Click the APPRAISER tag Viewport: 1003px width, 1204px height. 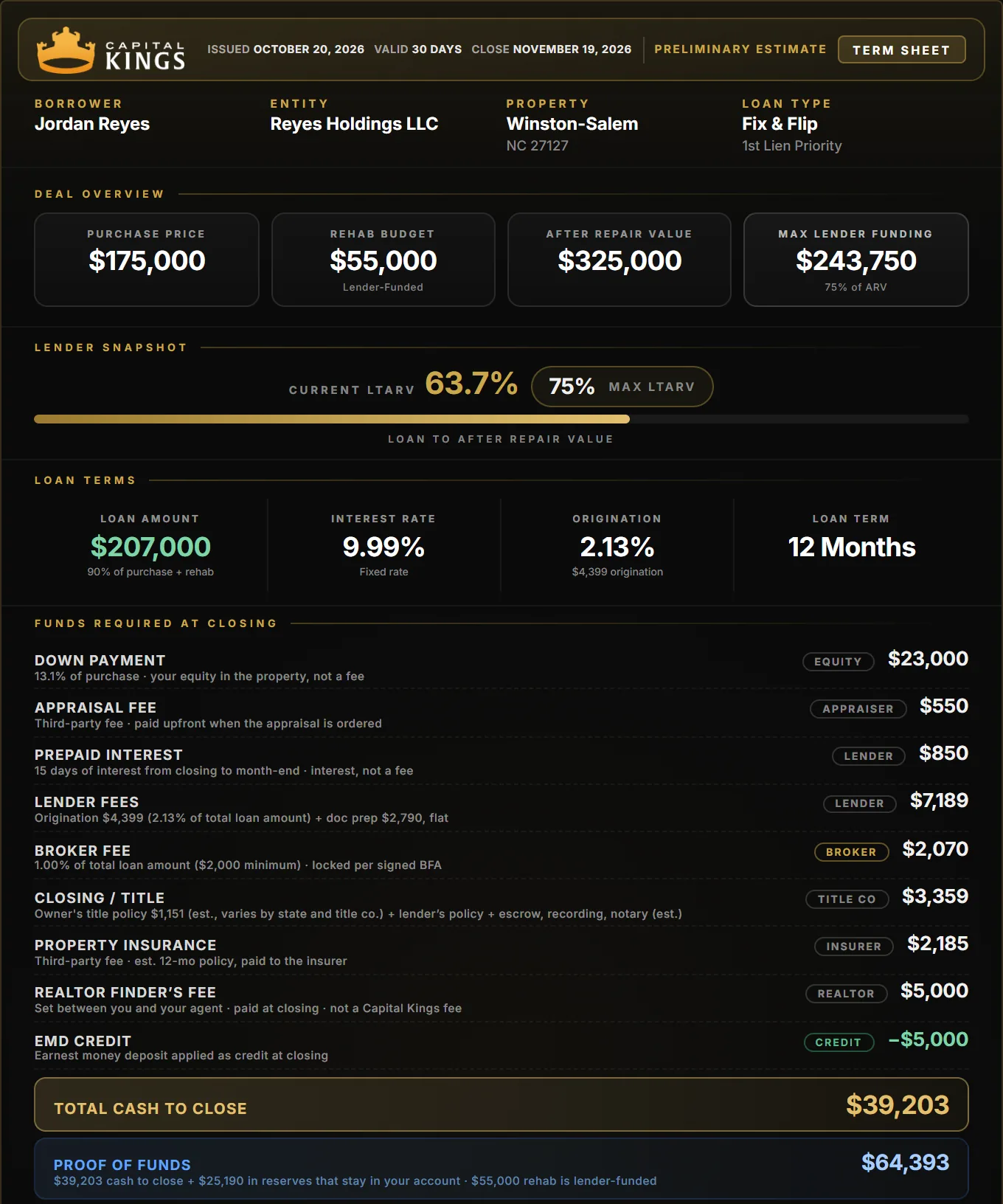point(858,709)
